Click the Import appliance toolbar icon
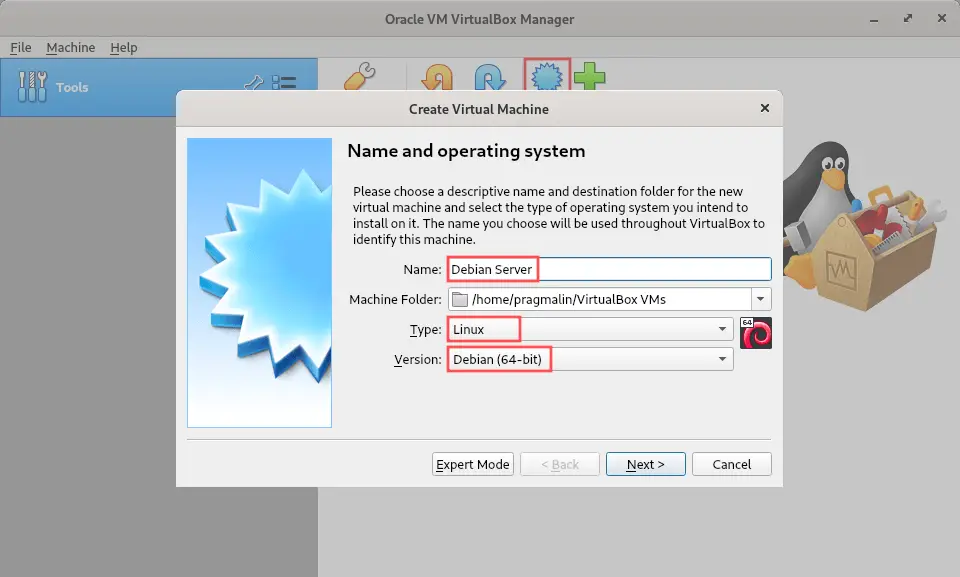The width and height of the screenshot is (960, 577). click(437, 77)
